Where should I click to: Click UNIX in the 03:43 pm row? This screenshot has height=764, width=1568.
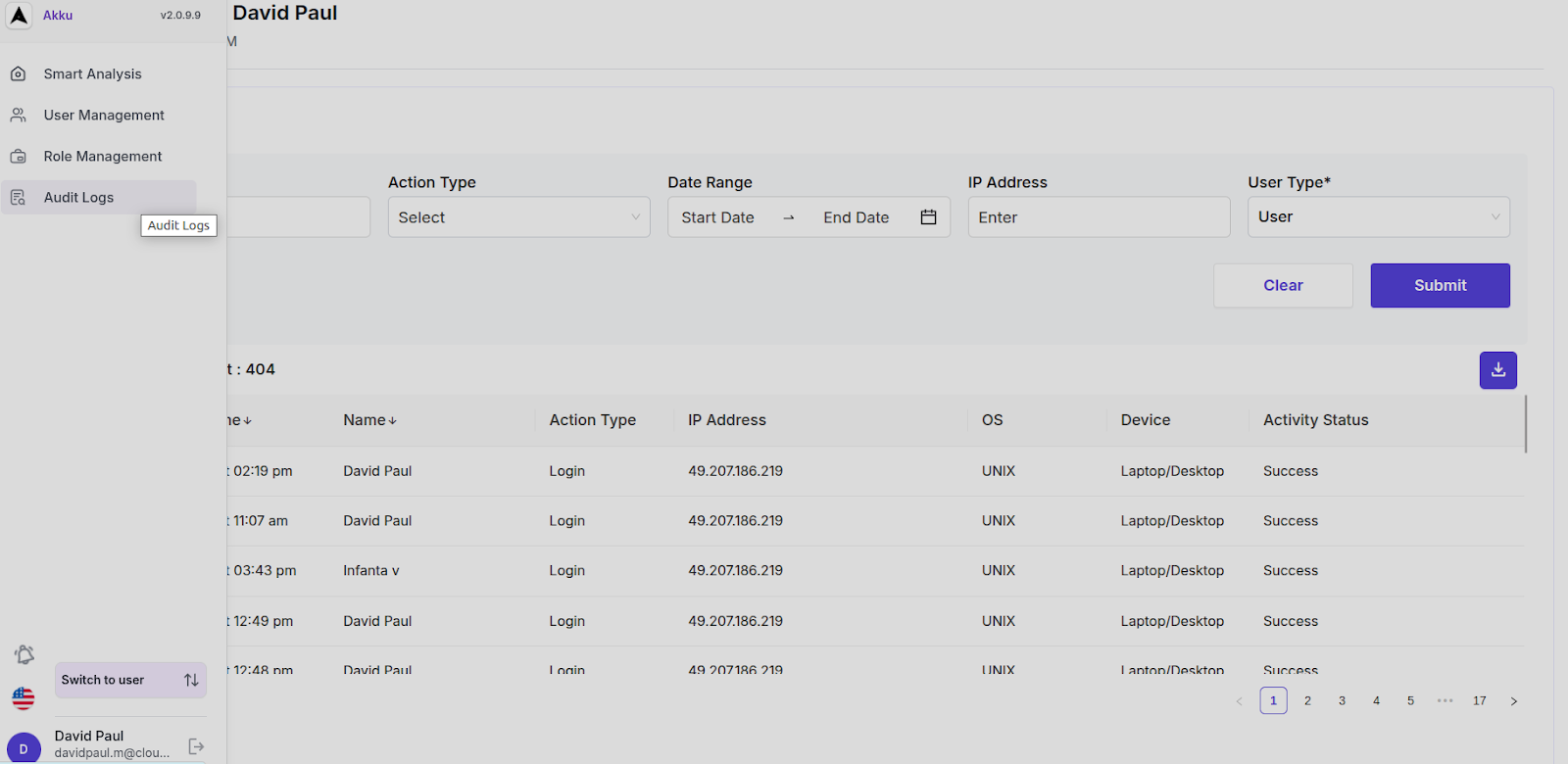tap(999, 571)
